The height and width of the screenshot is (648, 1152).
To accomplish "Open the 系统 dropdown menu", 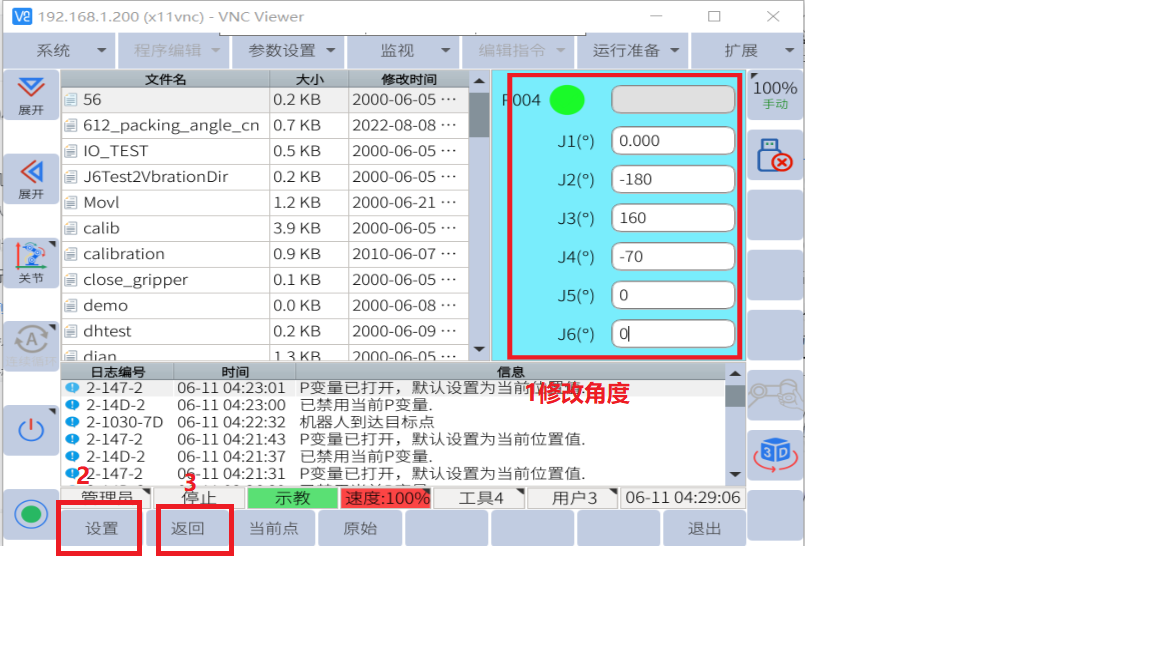I will click(58, 50).
